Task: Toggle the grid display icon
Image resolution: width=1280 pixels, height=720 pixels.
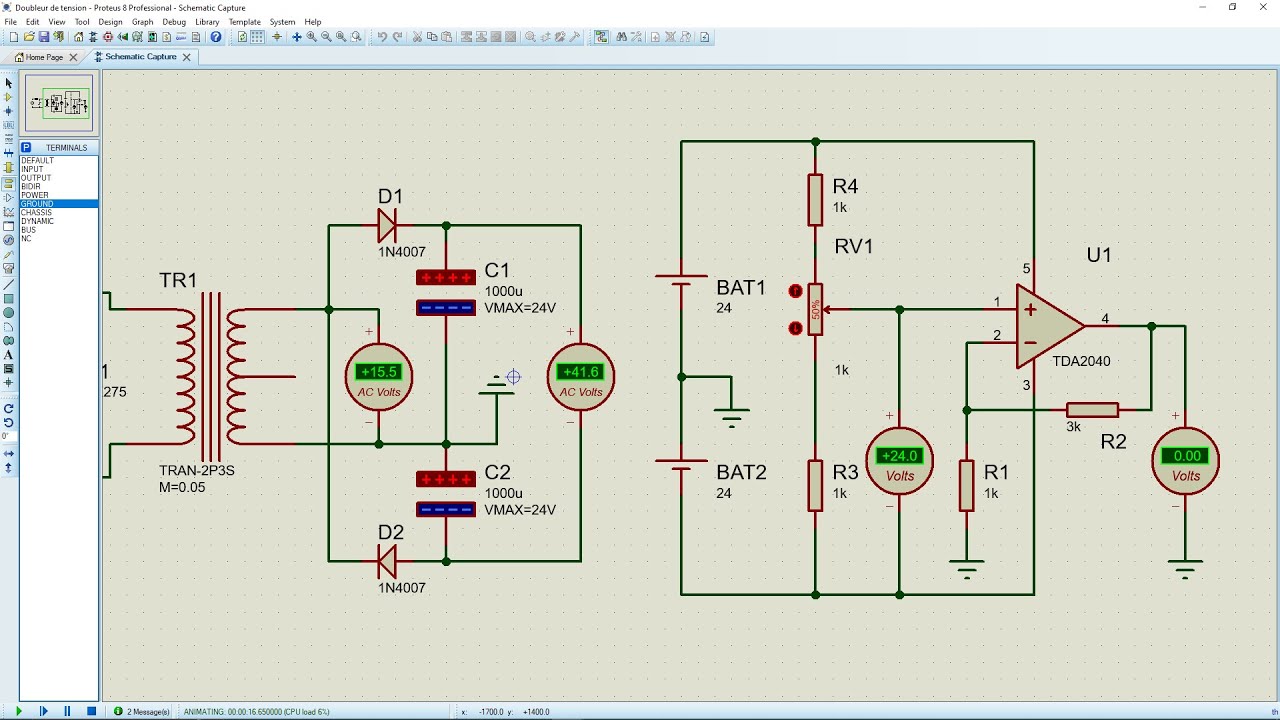Action: tap(257, 37)
